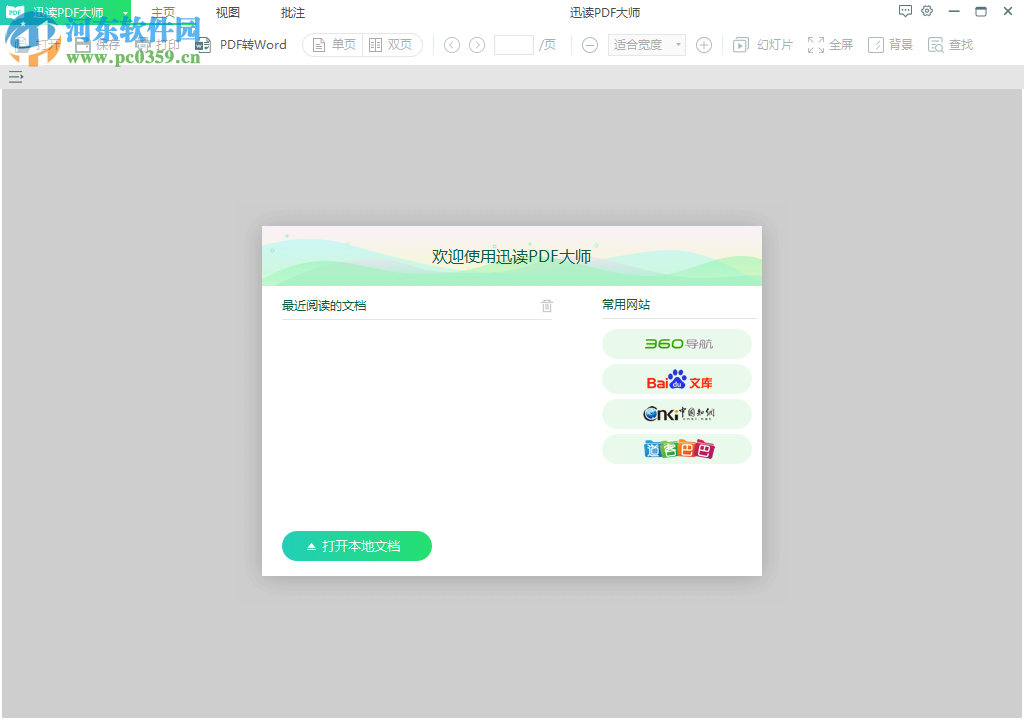Expand the sidebar panel toggle icon
Image resolution: width=1024 pixels, height=720 pixels.
[x=16, y=77]
